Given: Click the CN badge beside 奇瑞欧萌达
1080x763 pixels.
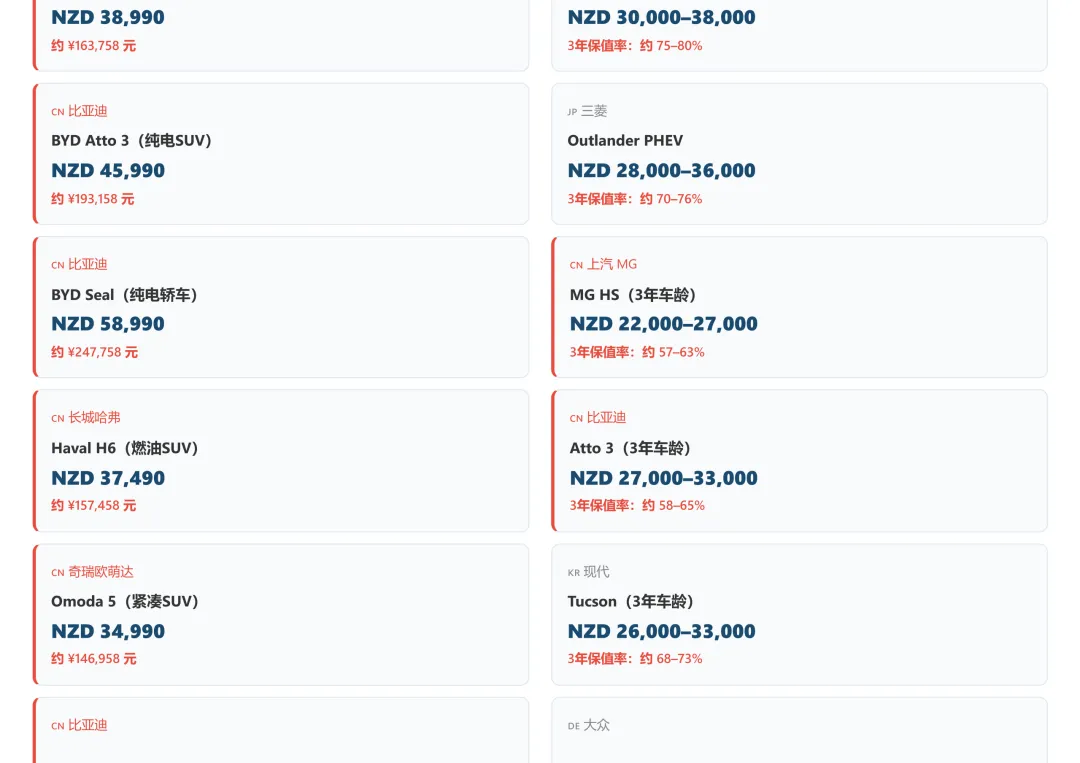Looking at the screenshot, I should [x=57, y=573].
